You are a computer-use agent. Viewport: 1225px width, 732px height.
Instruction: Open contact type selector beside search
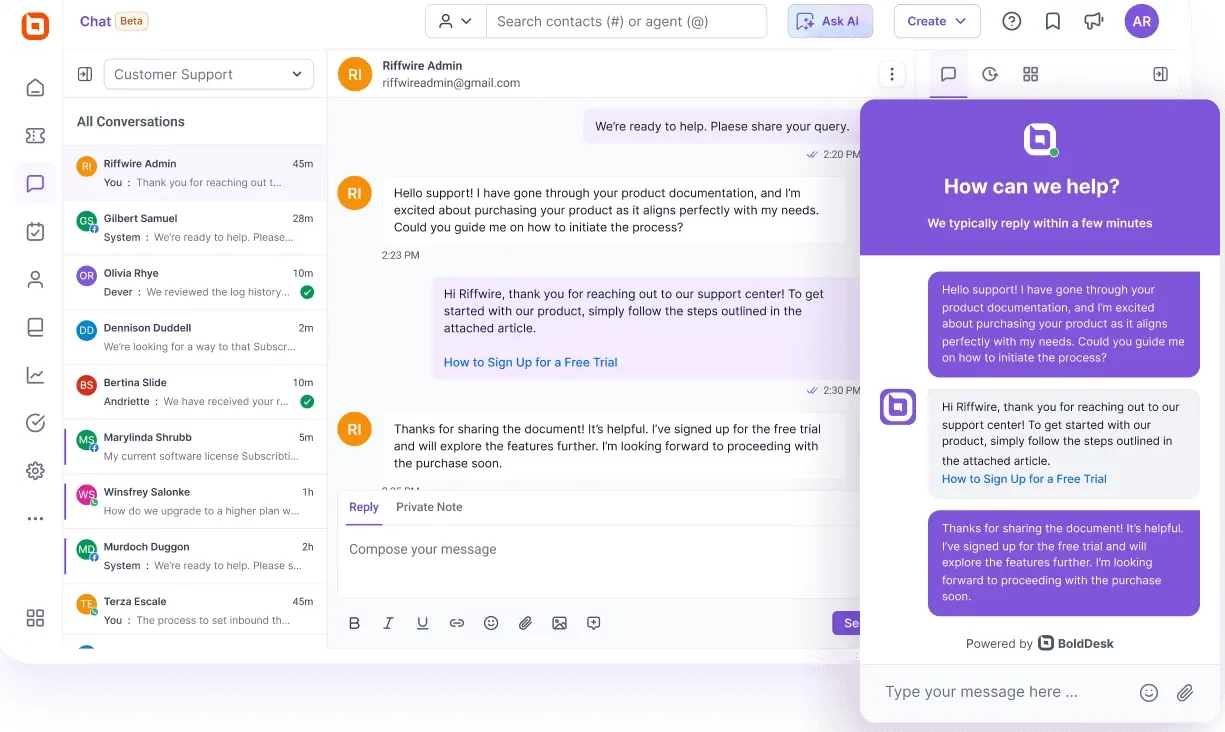click(x=455, y=21)
